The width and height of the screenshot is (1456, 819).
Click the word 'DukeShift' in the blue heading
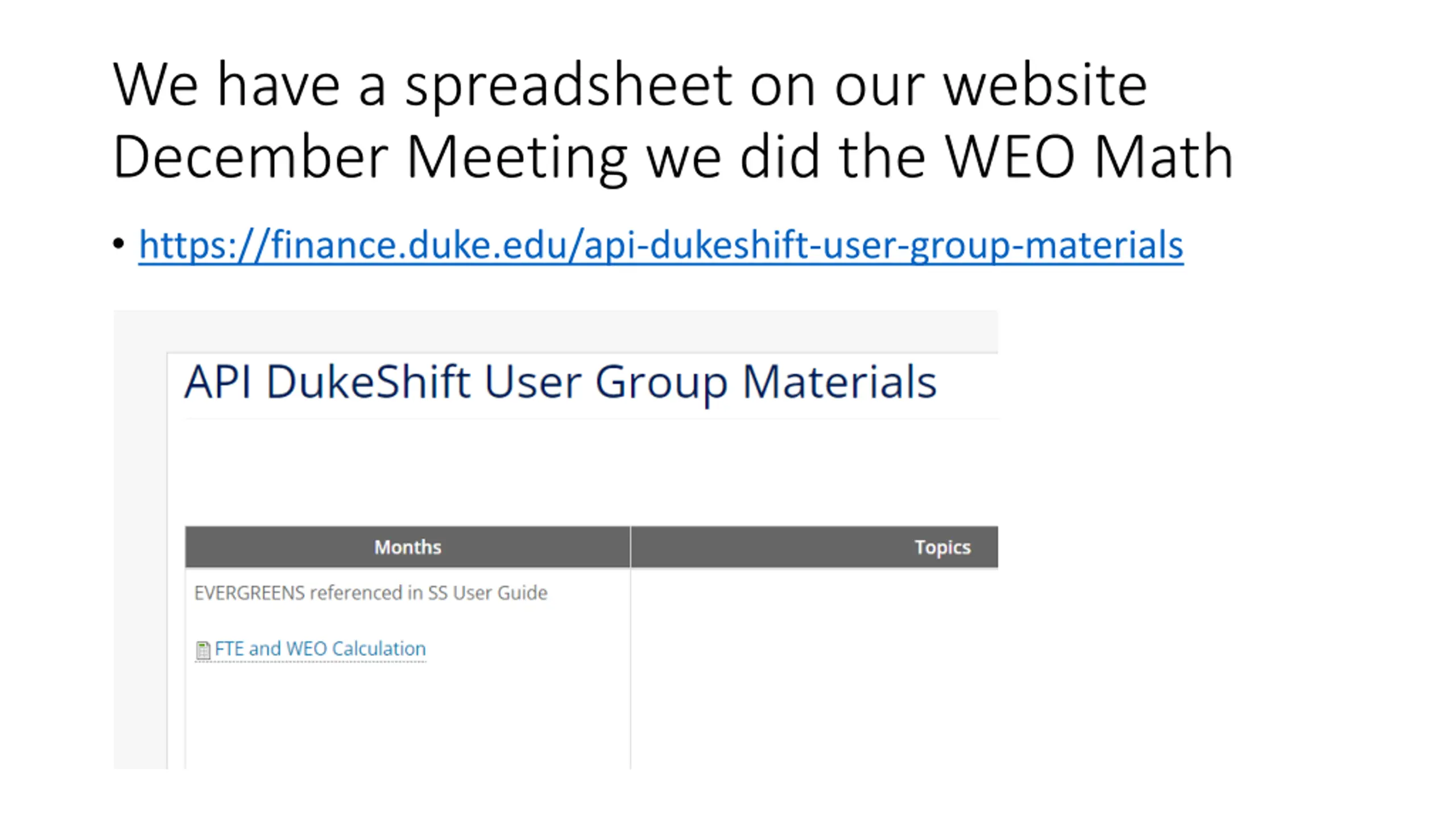[x=368, y=381]
